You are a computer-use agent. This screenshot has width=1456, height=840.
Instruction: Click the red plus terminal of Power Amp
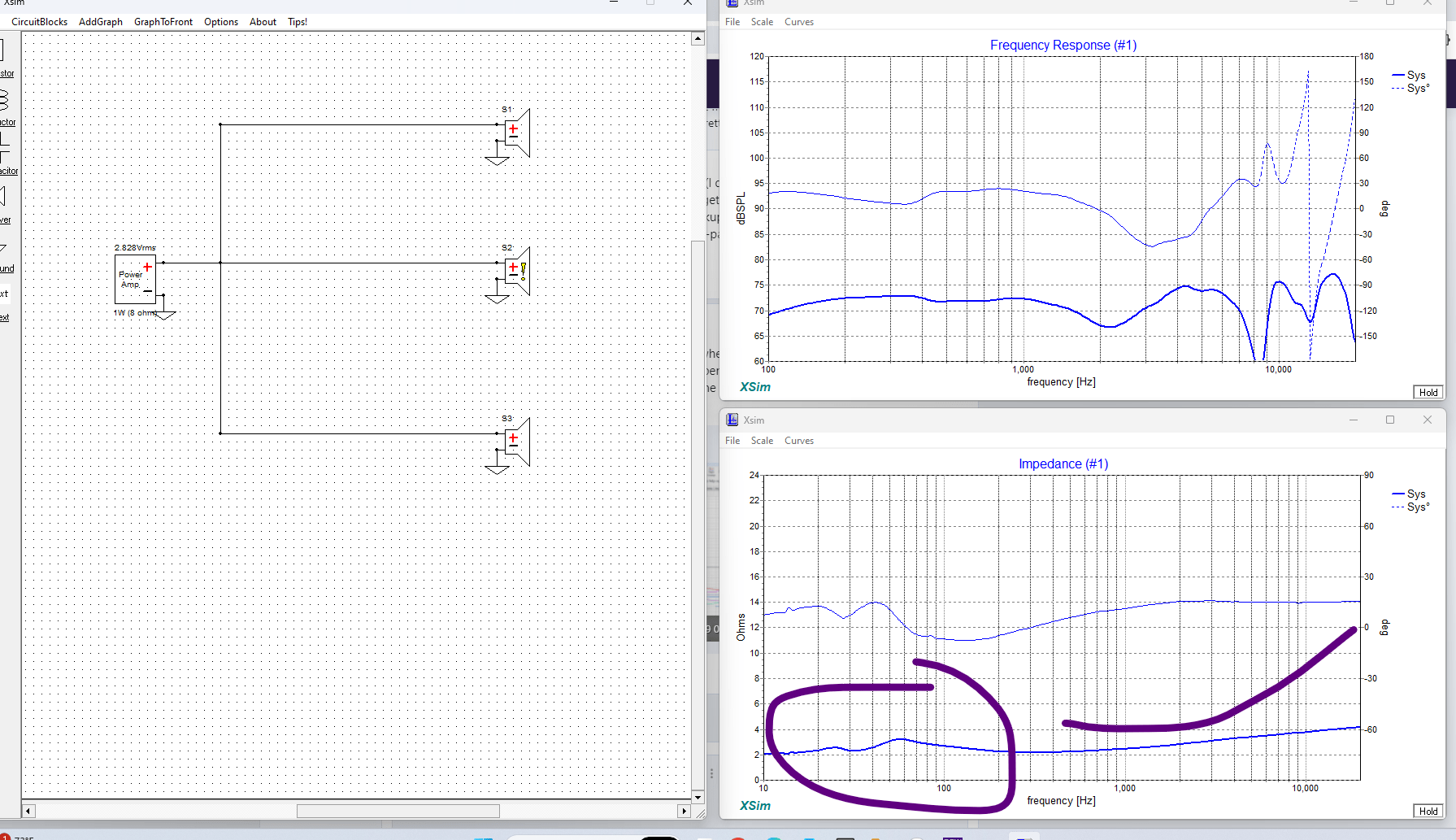(x=147, y=267)
